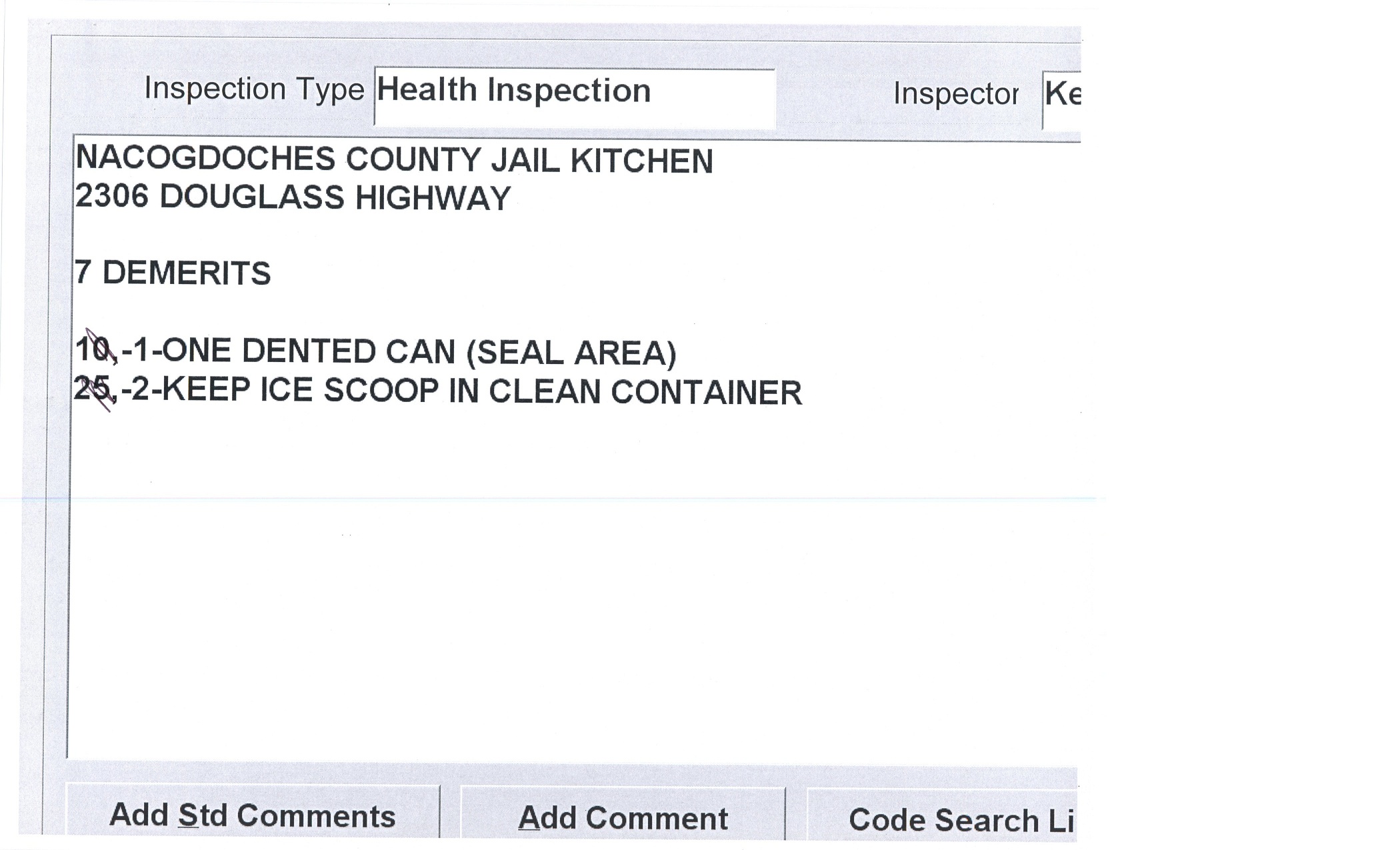Click the Inspection Type label
The height and width of the screenshot is (850, 1400).
coord(254,89)
